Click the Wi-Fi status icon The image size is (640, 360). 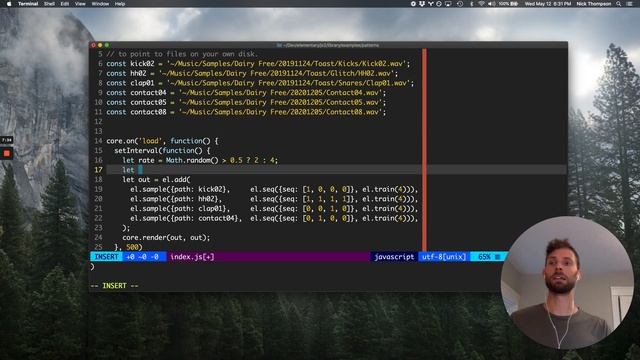pyautogui.click(x=481, y=4)
